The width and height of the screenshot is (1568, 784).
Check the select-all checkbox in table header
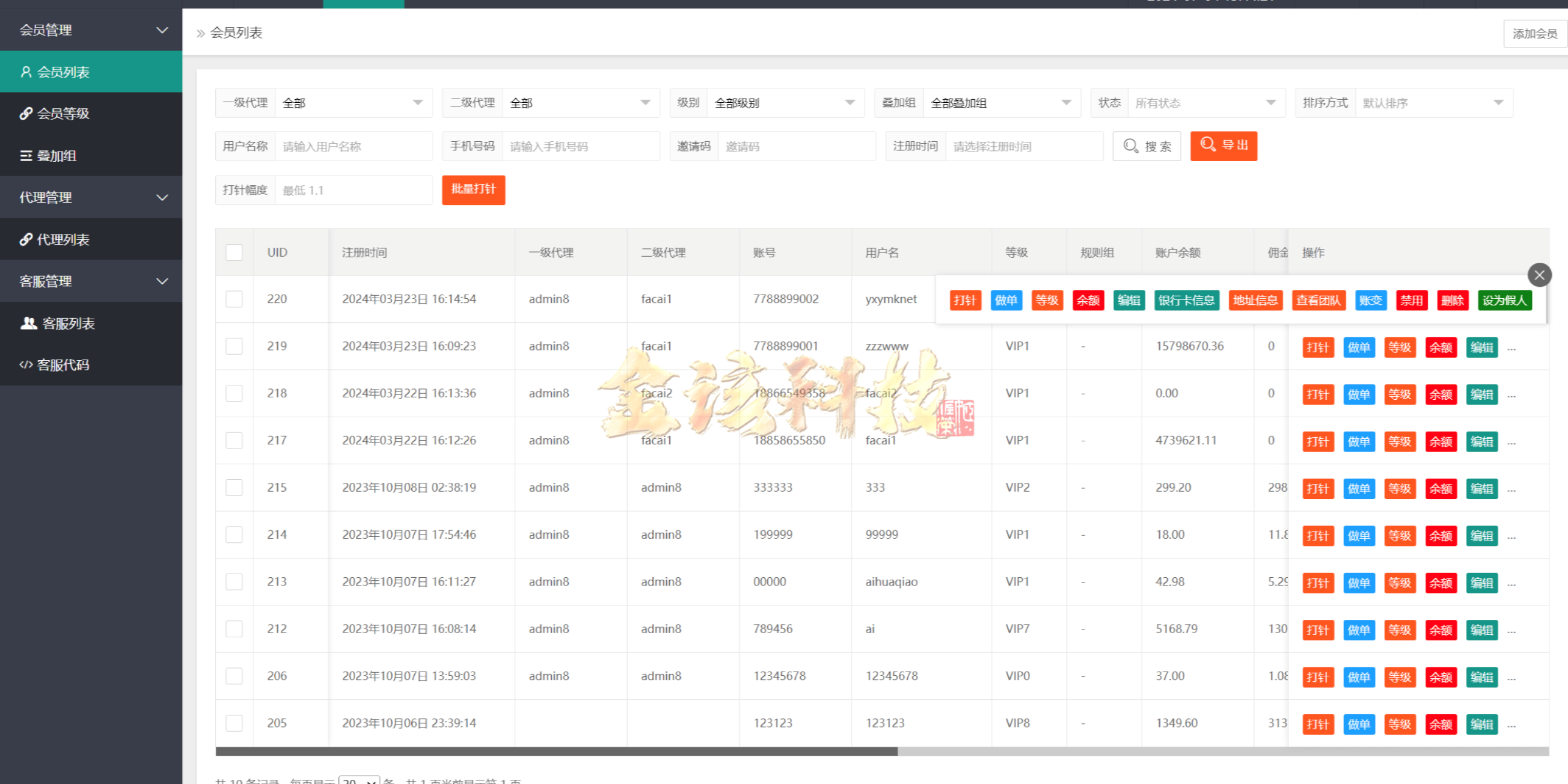point(234,252)
